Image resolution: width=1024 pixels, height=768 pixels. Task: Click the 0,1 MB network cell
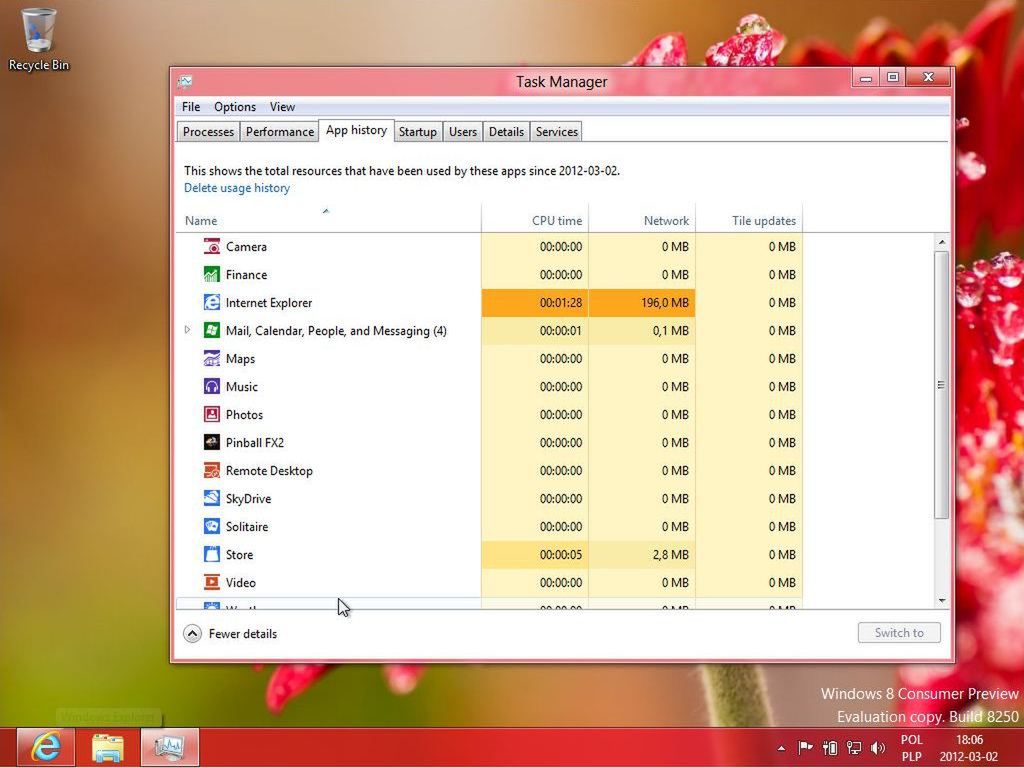pyautogui.click(x=642, y=330)
